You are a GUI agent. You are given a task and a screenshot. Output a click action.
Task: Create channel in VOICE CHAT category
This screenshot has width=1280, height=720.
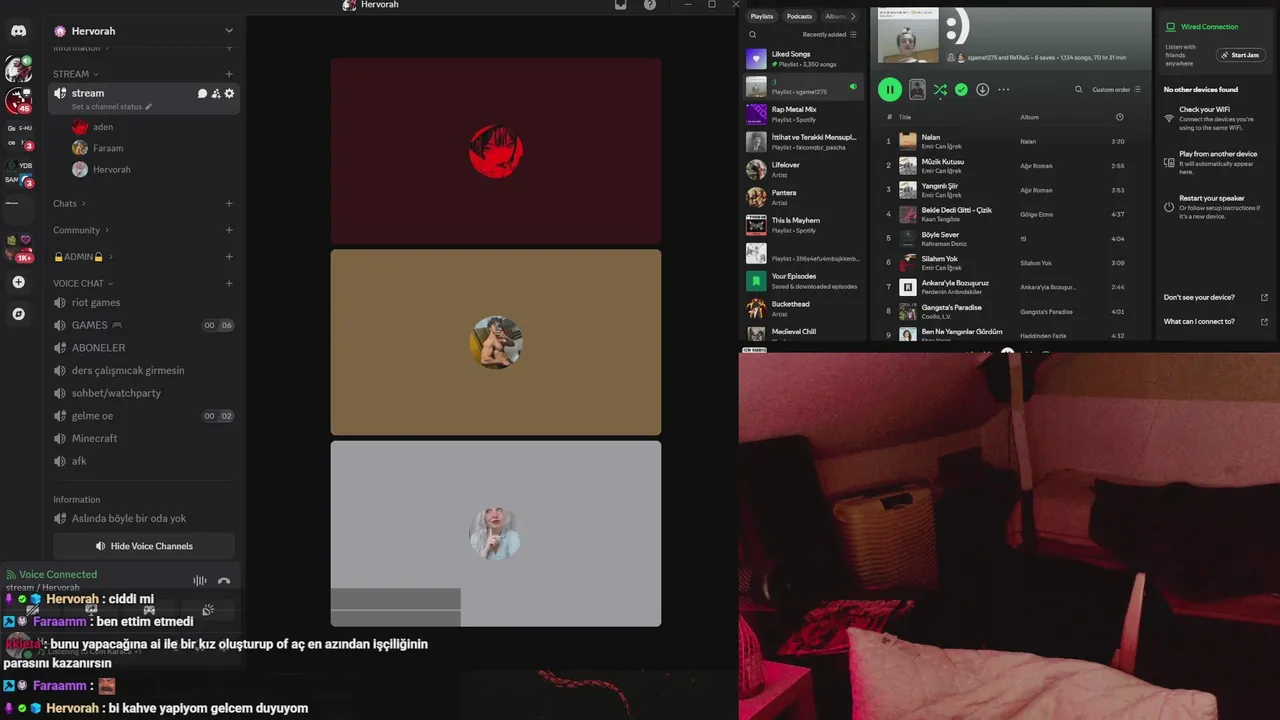229,283
